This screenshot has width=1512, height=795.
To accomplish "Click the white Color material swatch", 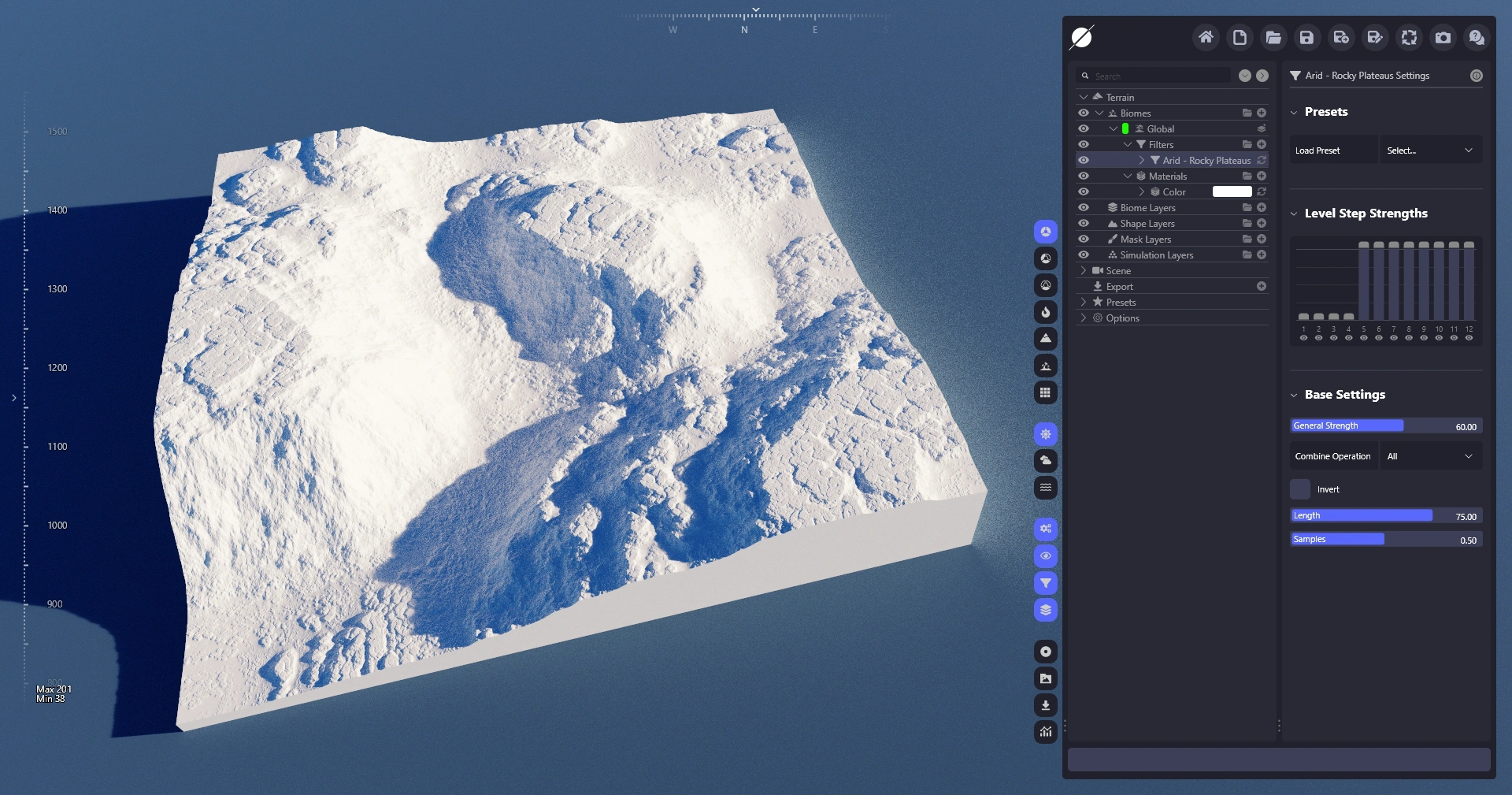I will coord(1232,191).
